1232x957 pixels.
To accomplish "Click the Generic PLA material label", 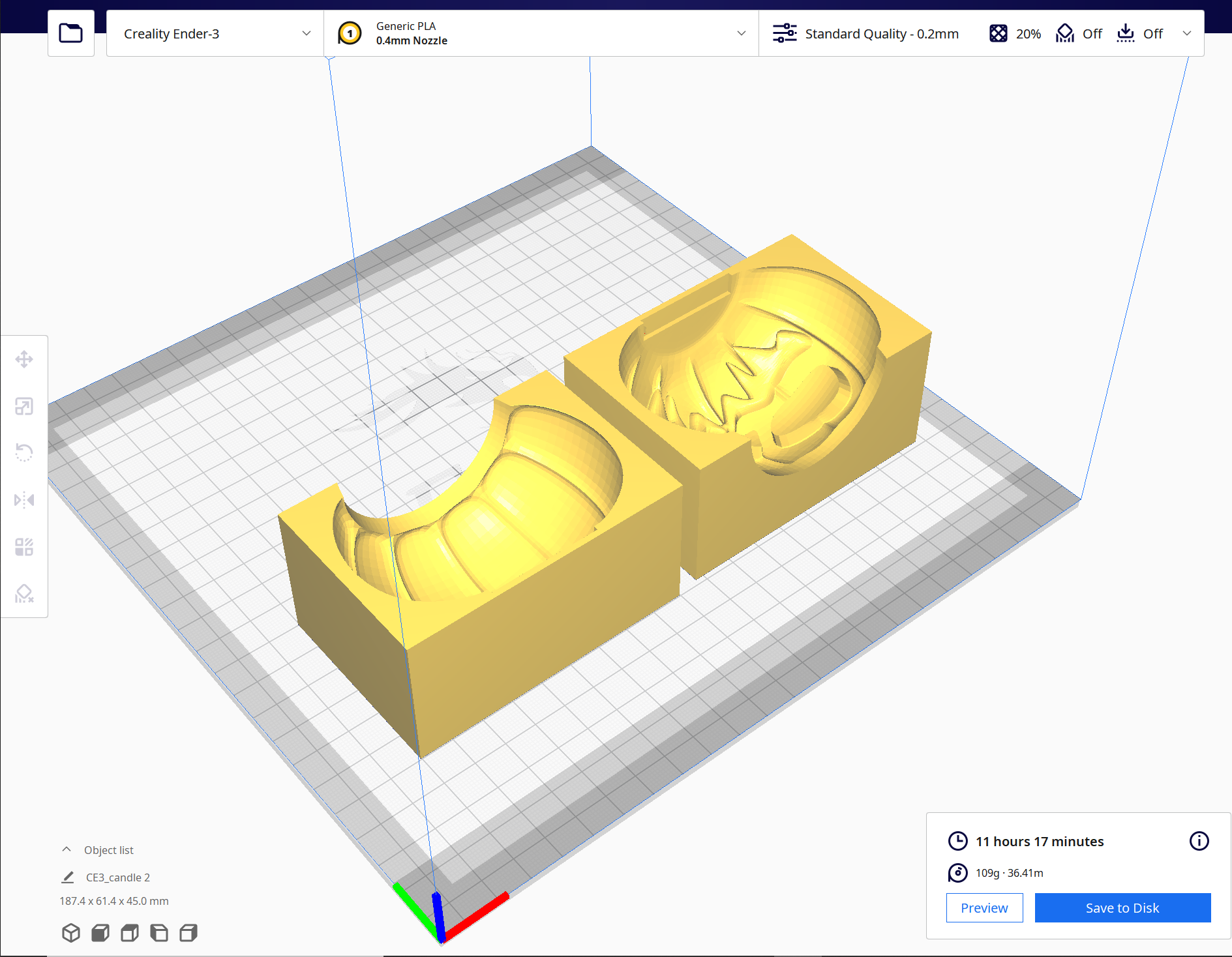I will (x=406, y=26).
